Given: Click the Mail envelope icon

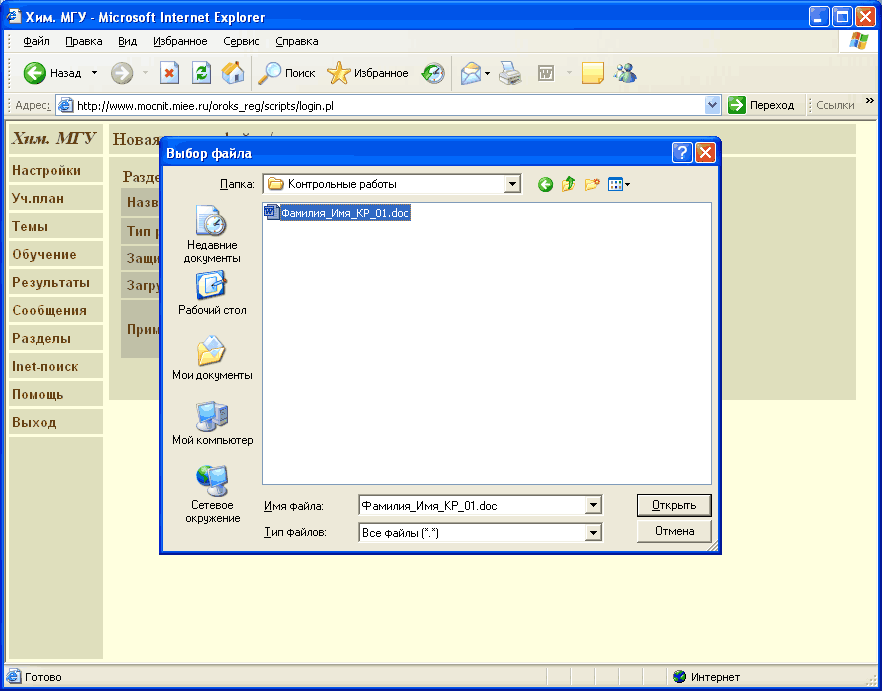Looking at the screenshot, I should [471, 73].
